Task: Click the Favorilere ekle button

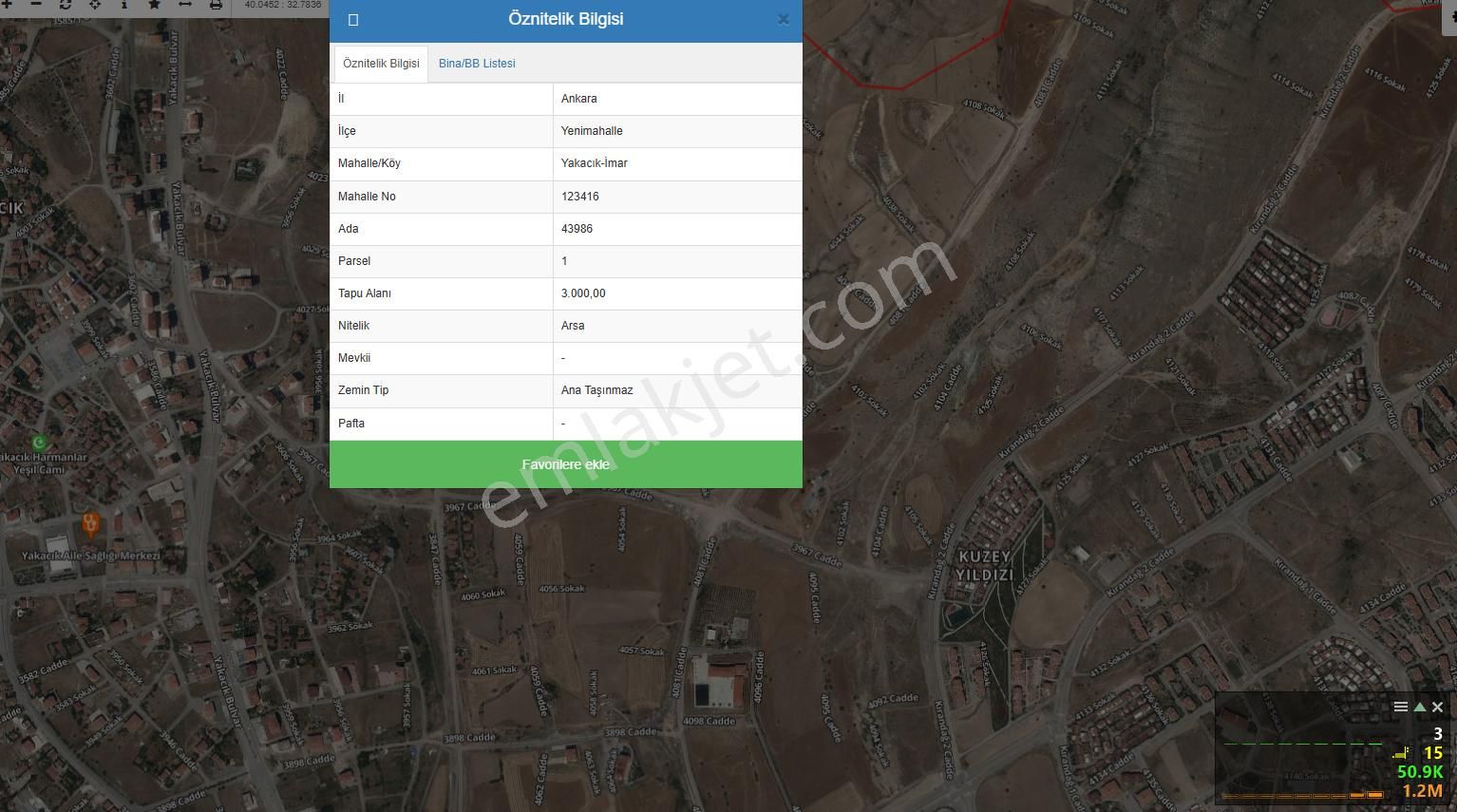Action: (566, 464)
